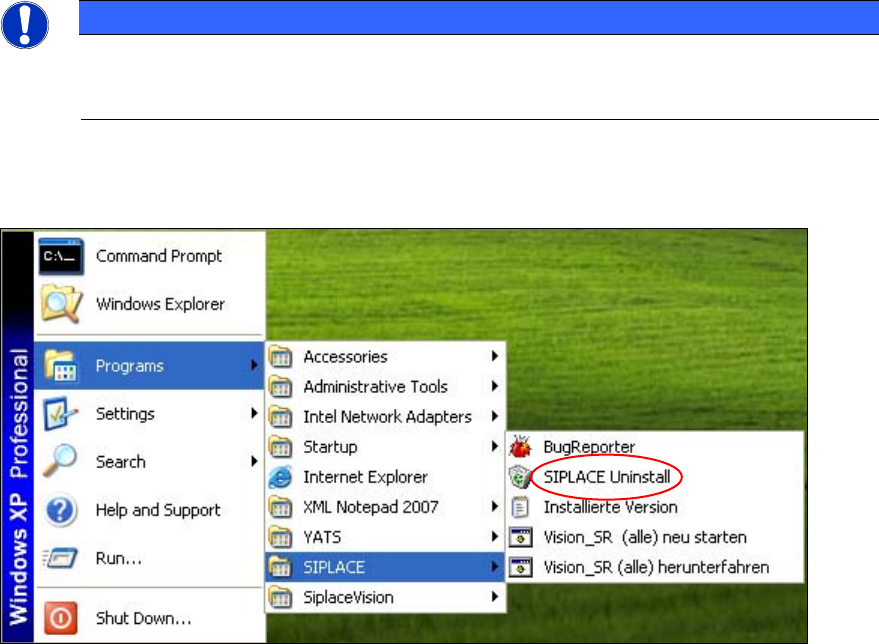879x644 pixels.
Task: Click the Windows Explorer folder icon
Action: pos(62,304)
